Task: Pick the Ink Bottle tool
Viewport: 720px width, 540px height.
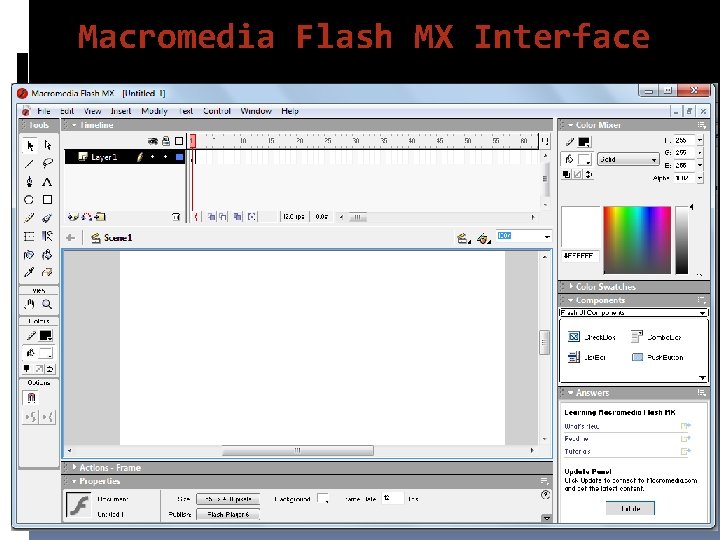Action: tap(29, 255)
